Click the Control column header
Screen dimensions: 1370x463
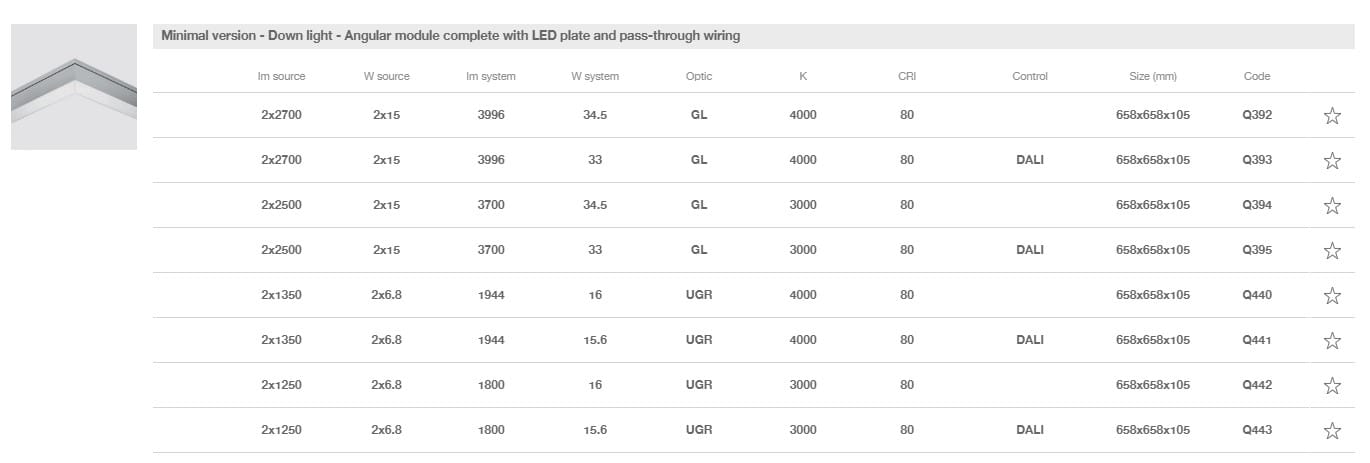pyautogui.click(x=1029, y=76)
